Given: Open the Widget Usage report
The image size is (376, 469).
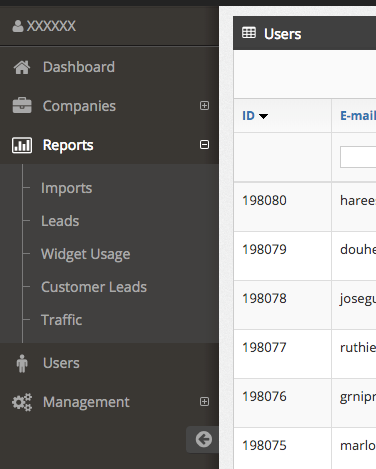Looking at the screenshot, I should point(86,254).
